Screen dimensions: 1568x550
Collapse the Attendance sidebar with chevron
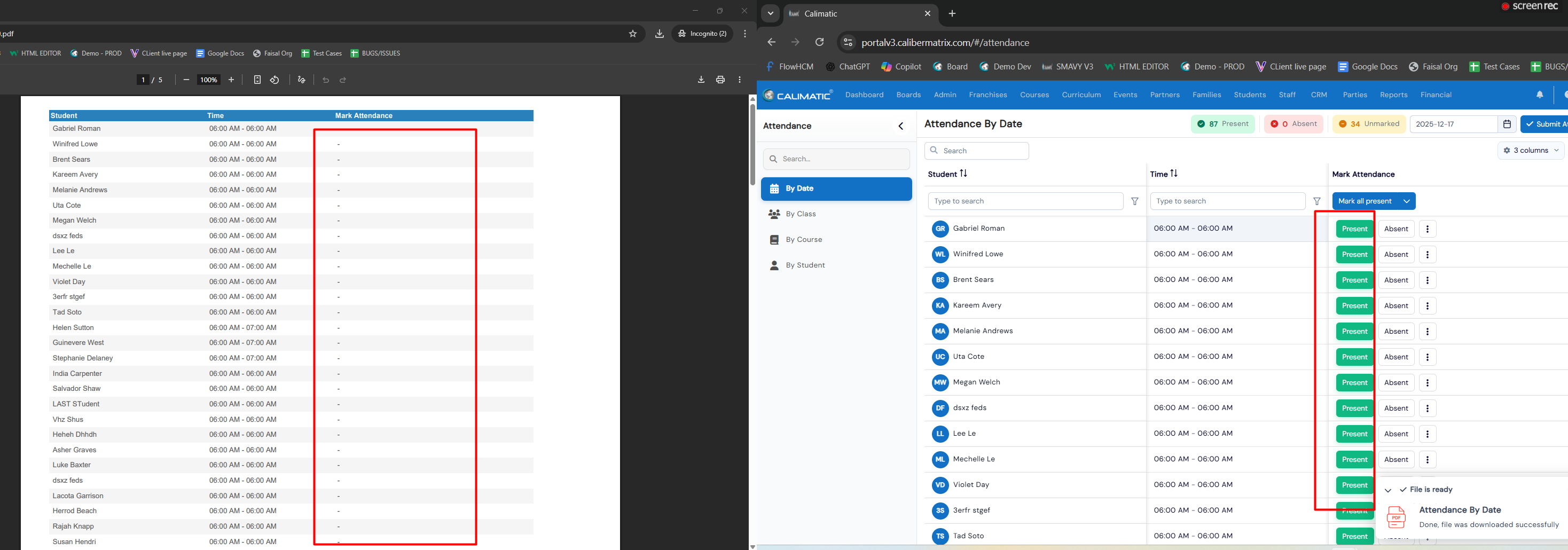click(x=901, y=126)
